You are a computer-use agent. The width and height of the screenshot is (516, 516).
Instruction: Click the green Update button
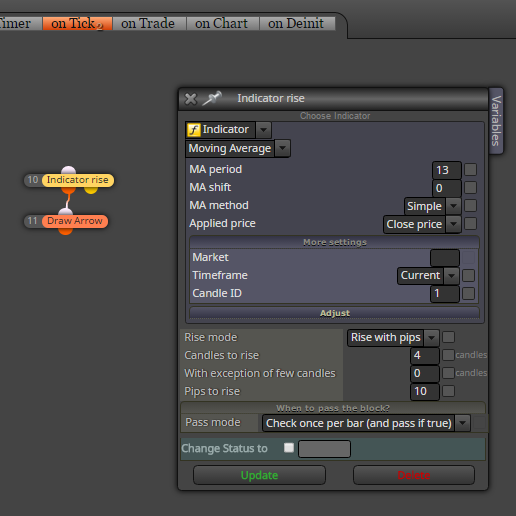259,475
